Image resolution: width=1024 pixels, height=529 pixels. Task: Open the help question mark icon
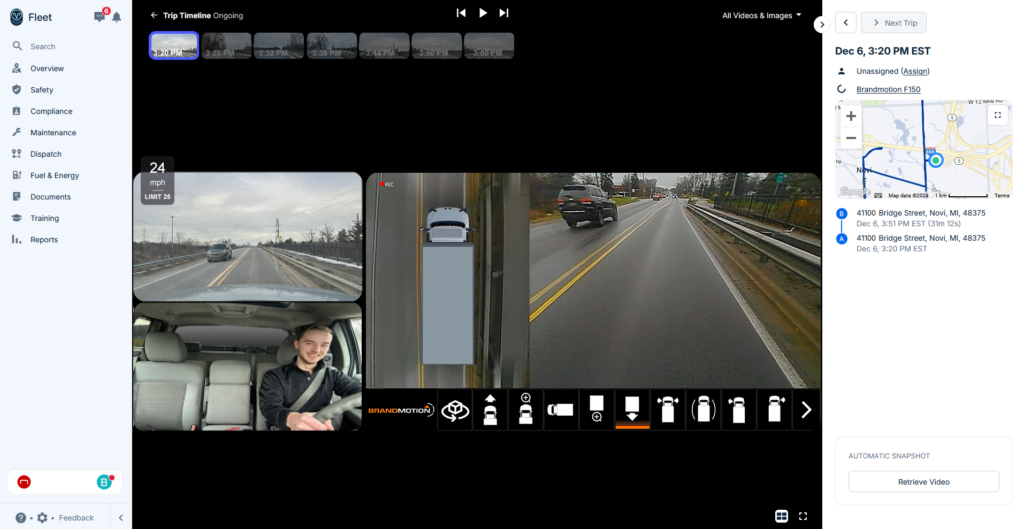21,518
